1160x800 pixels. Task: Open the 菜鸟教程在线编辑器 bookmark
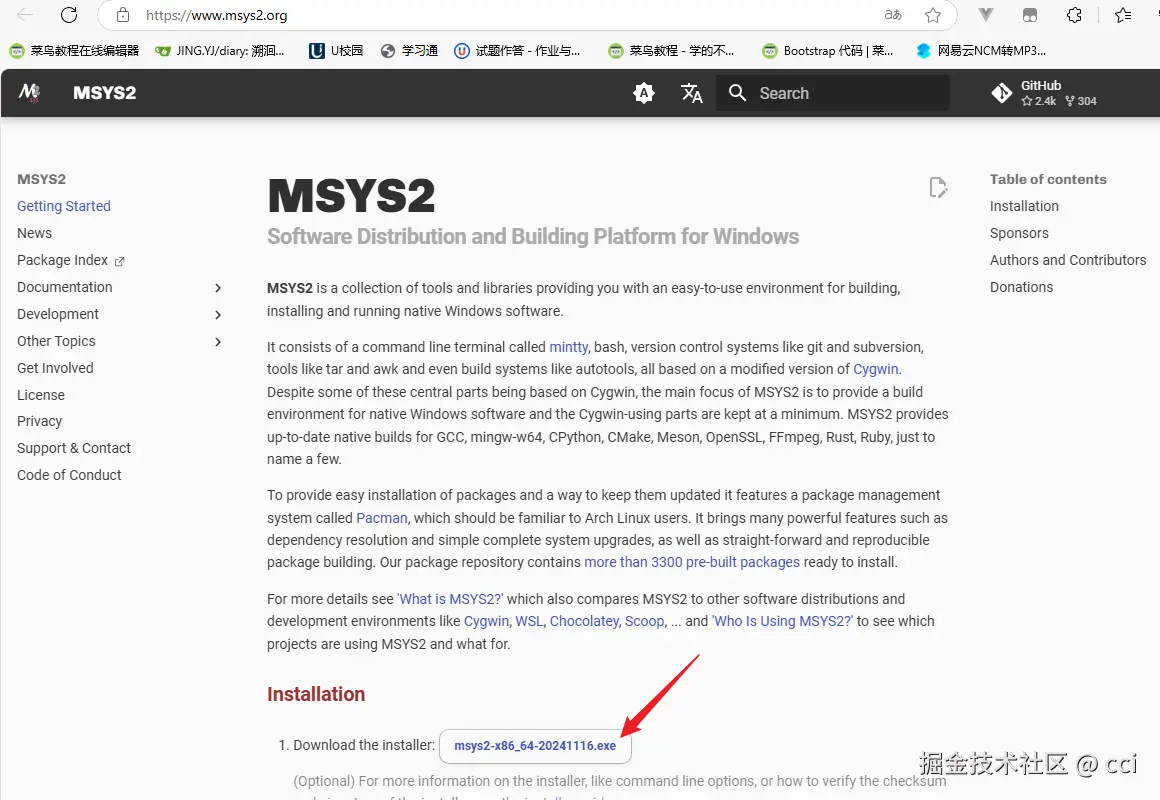point(74,50)
